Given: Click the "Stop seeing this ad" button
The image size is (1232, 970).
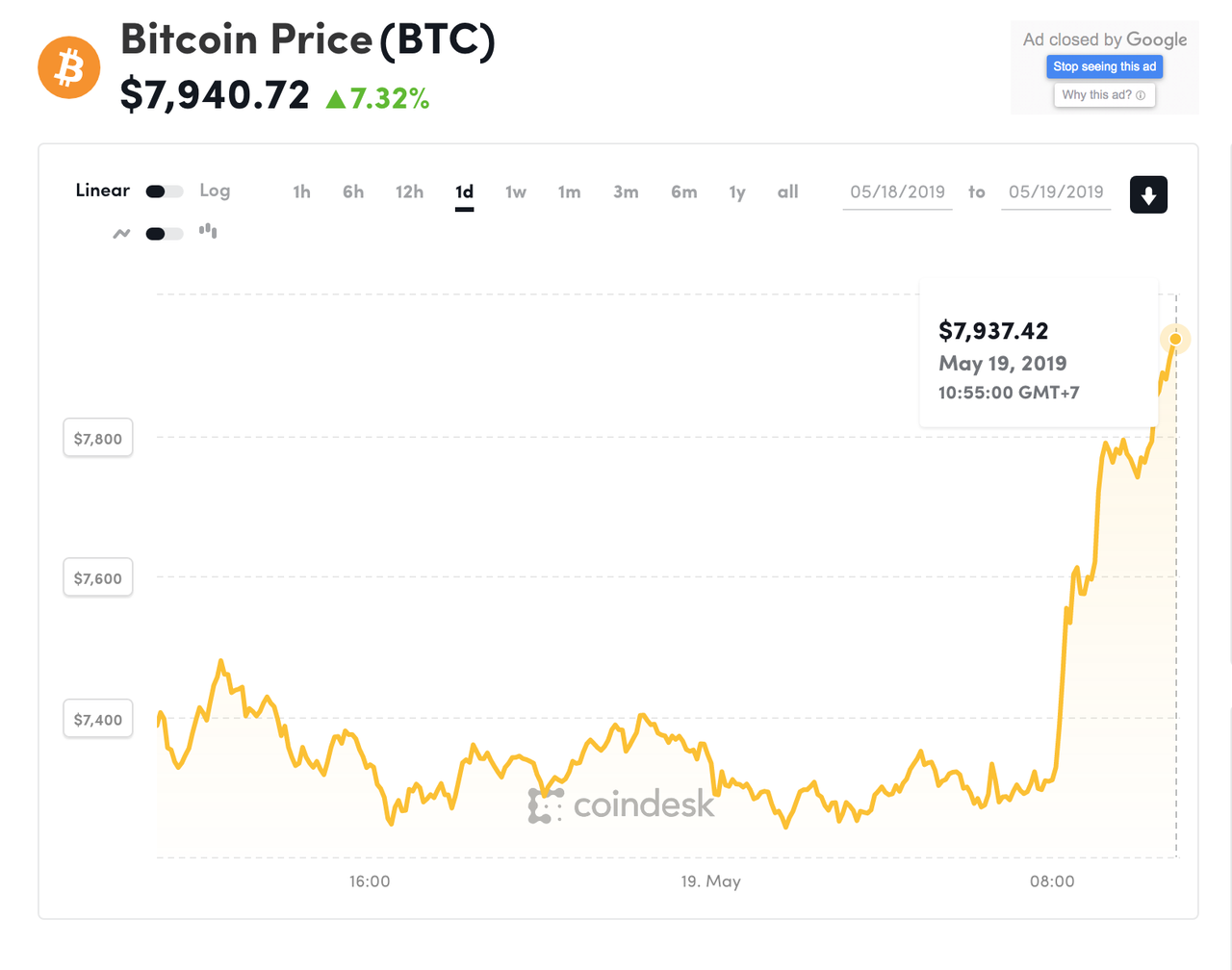Looking at the screenshot, I should point(1104,66).
